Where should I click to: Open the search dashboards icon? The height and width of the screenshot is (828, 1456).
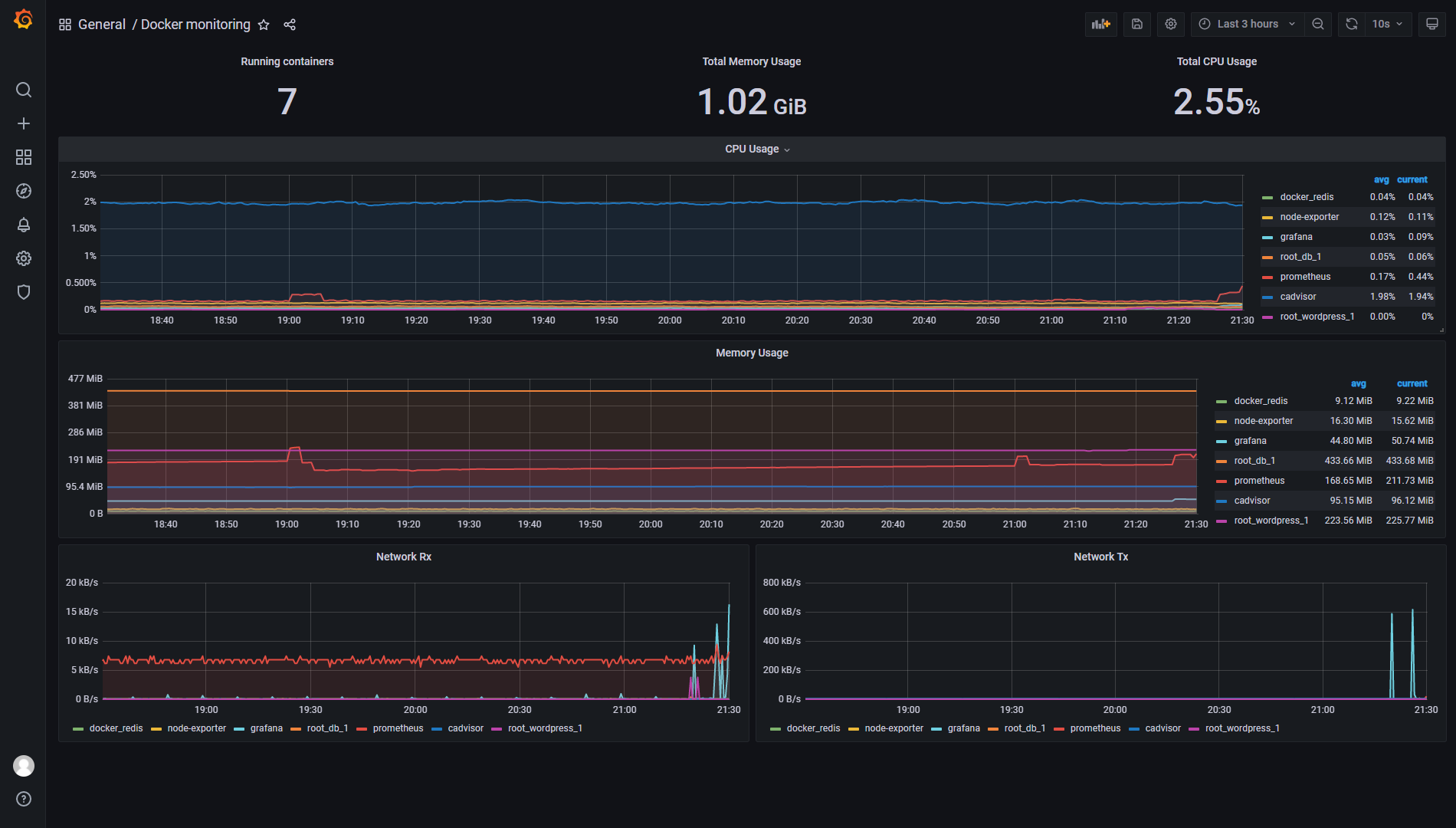pyautogui.click(x=24, y=90)
